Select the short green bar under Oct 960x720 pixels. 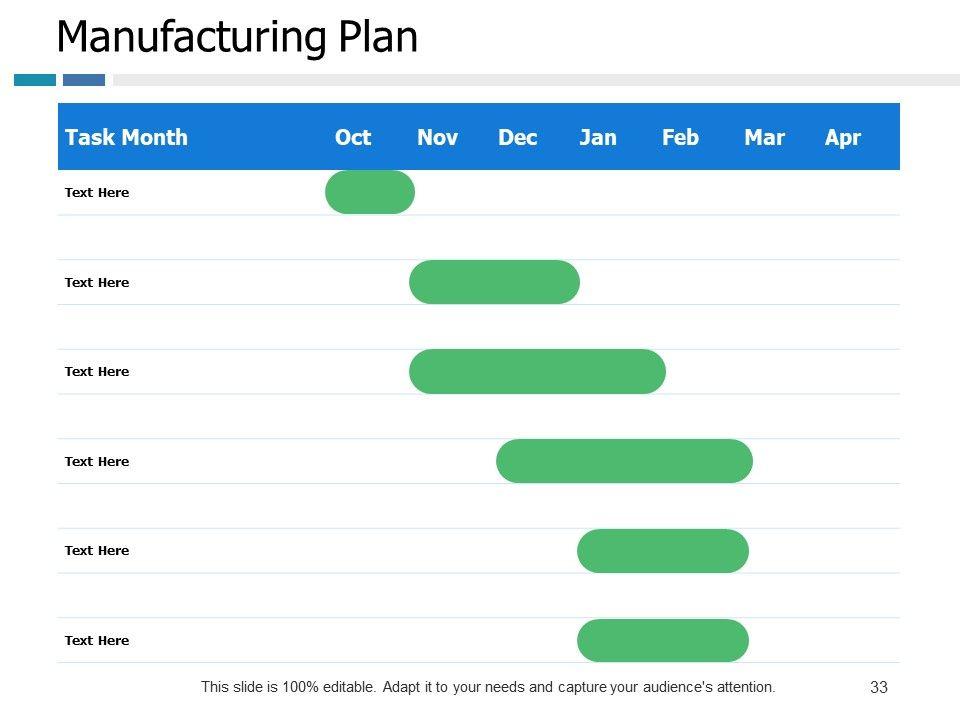tap(370, 192)
